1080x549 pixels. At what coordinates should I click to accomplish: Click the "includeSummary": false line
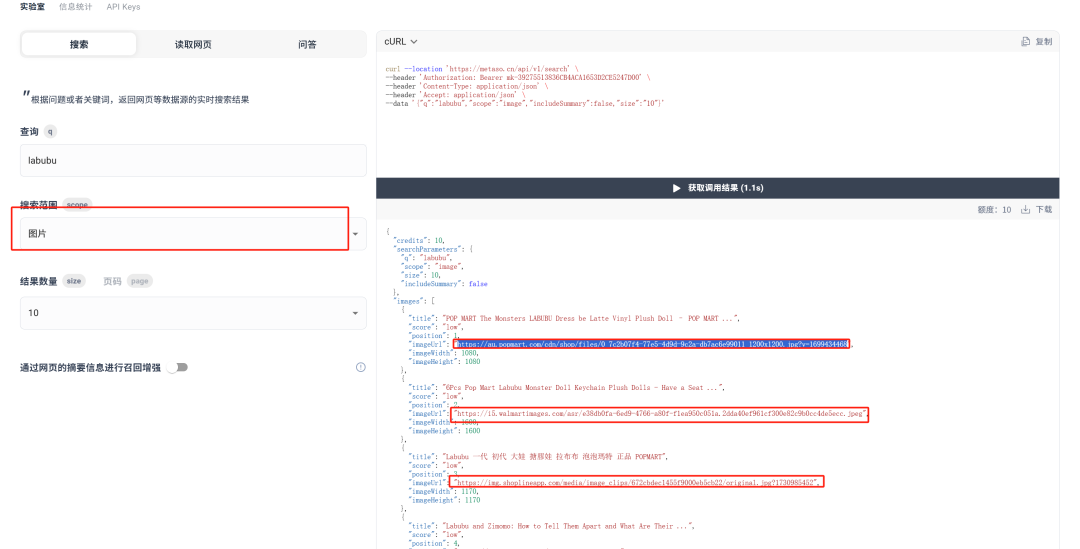[x=444, y=284]
